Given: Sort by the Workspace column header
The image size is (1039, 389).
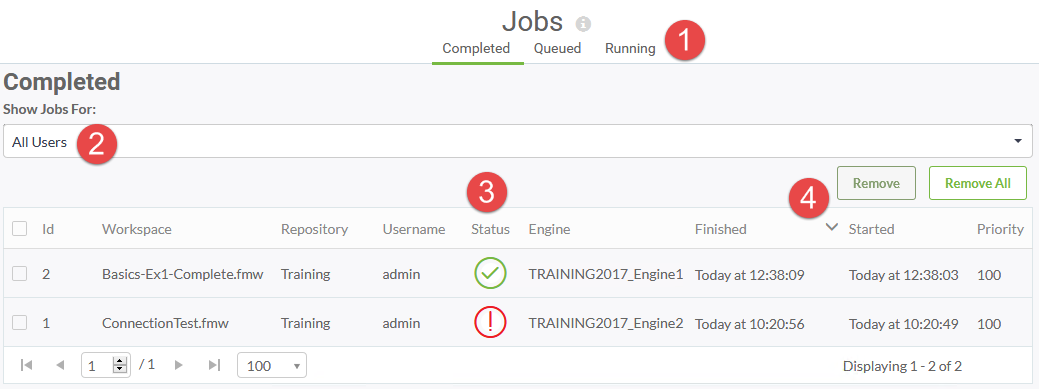Looking at the screenshot, I should [x=137, y=229].
